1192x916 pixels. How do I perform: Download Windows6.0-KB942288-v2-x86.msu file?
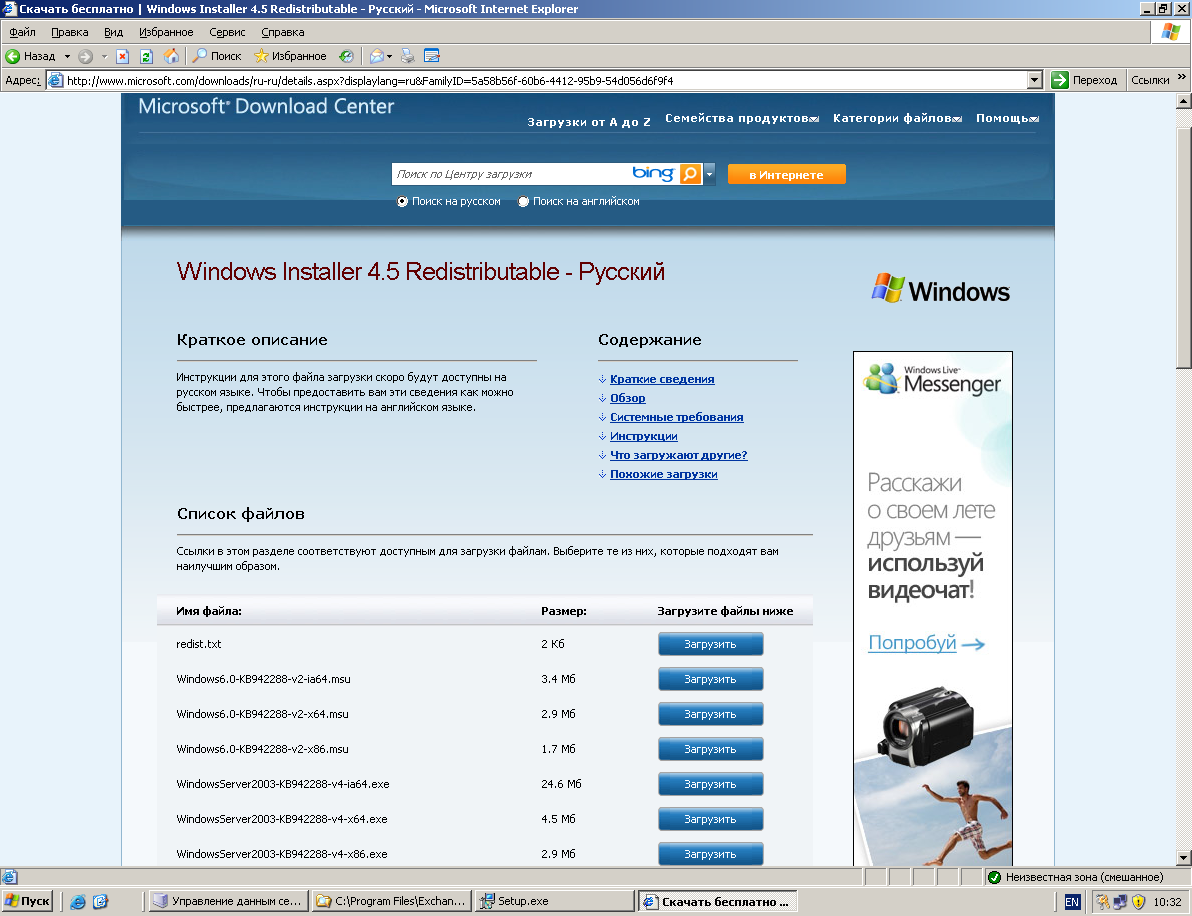710,749
